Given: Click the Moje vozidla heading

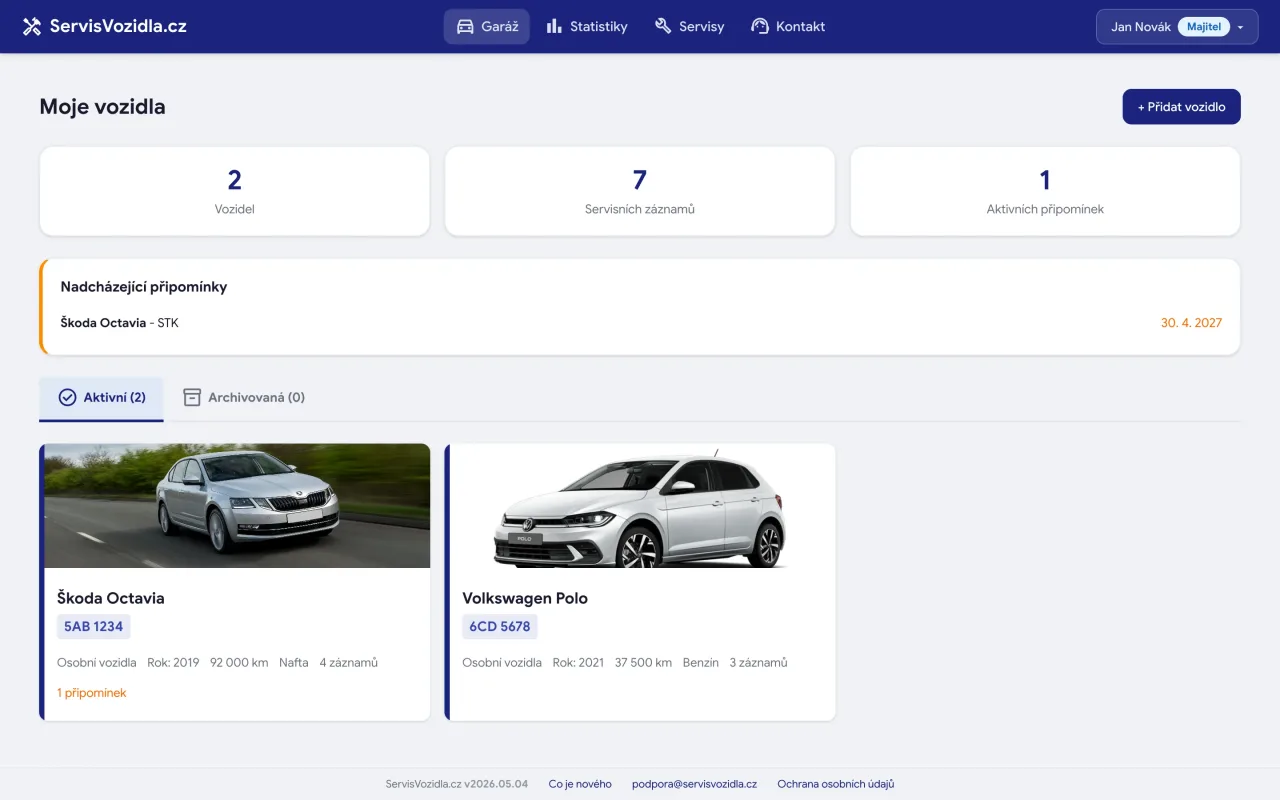Looking at the screenshot, I should coord(103,107).
